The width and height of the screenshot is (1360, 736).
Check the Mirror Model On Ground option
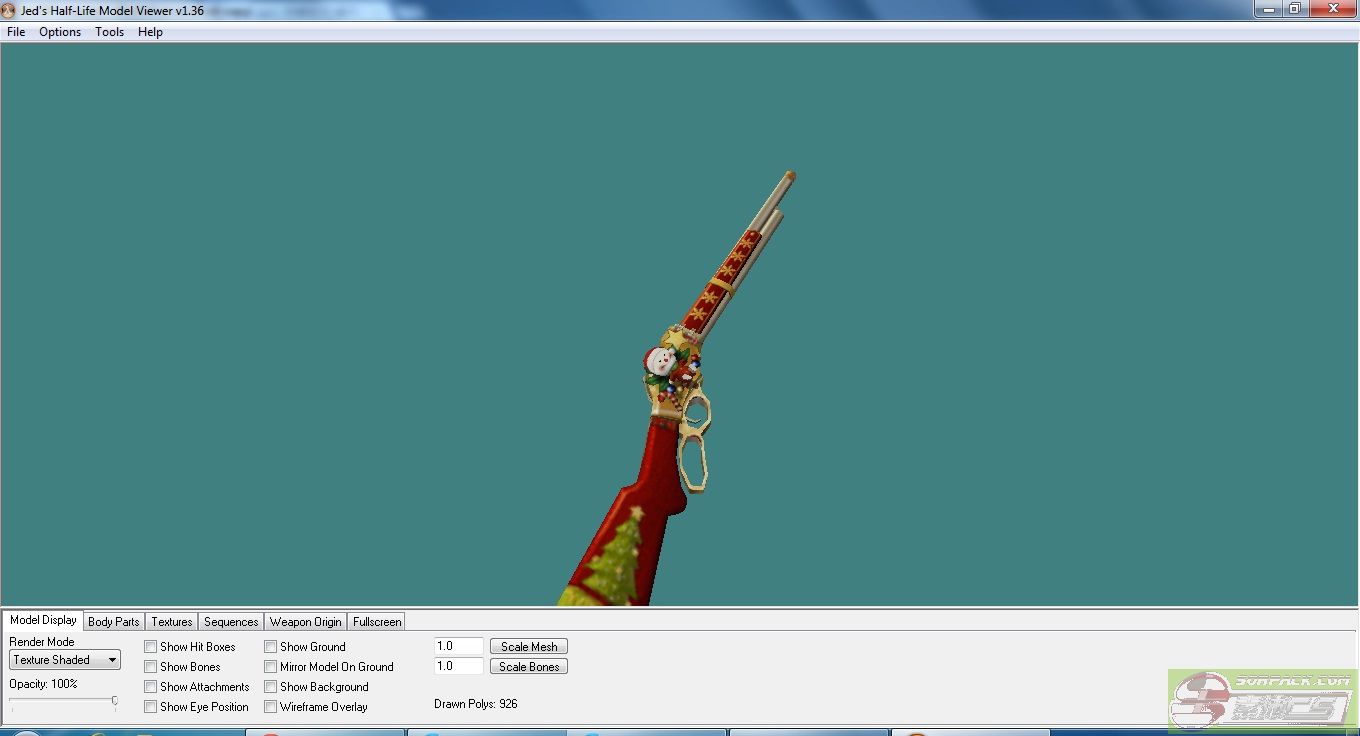[271, 667]
